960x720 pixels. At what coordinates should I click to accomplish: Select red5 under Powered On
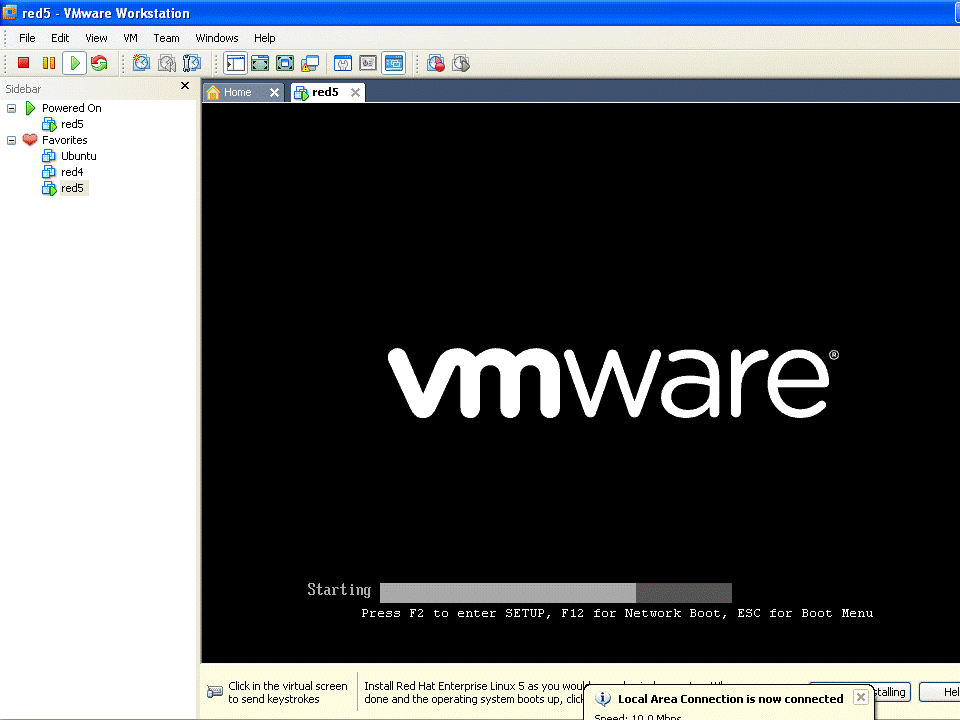72,124
